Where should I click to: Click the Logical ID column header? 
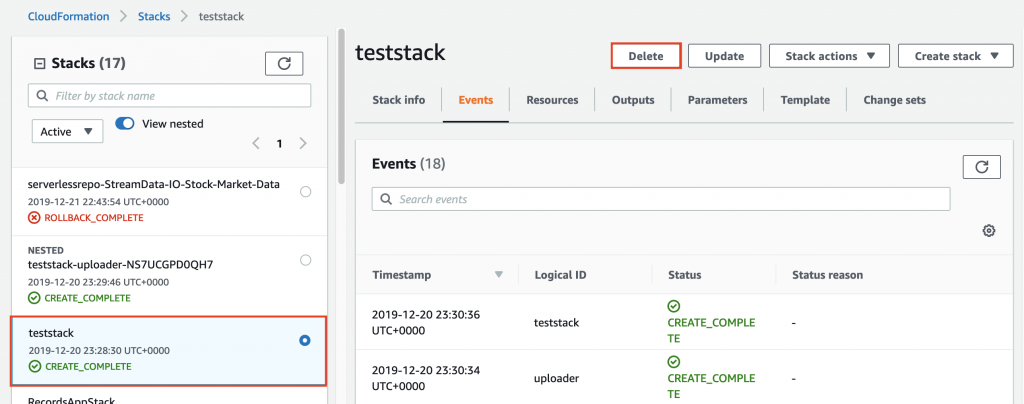(x=560, y=275)
